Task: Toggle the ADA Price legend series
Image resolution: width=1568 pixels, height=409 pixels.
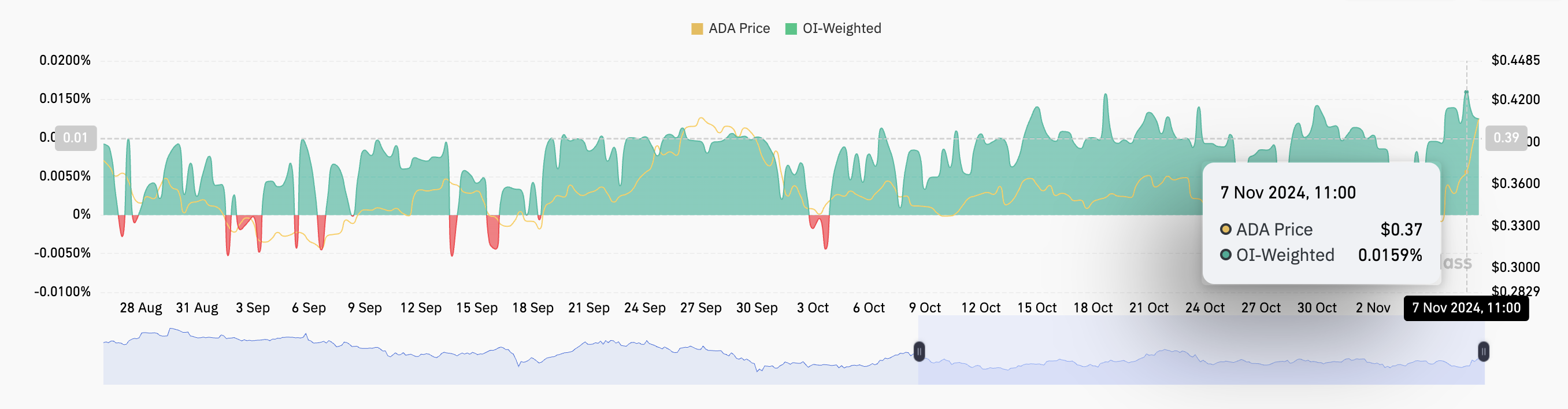Action: pos(731,29)
